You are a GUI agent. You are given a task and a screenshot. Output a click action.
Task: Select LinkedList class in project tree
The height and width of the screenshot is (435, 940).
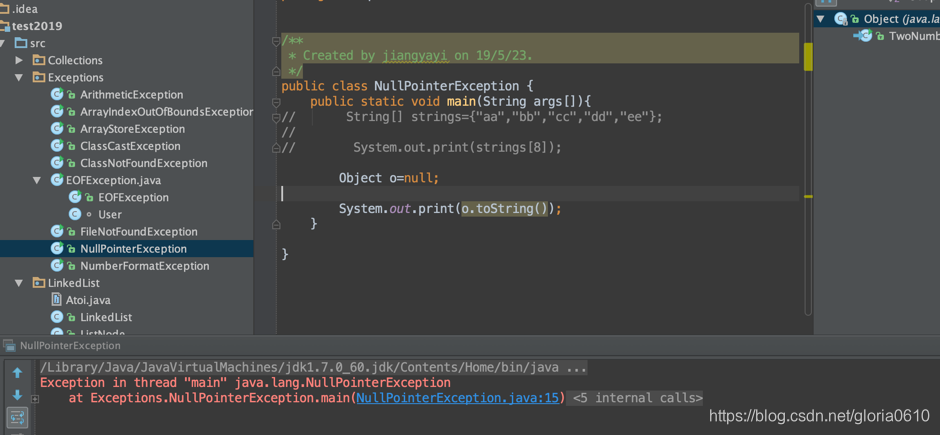106,317
